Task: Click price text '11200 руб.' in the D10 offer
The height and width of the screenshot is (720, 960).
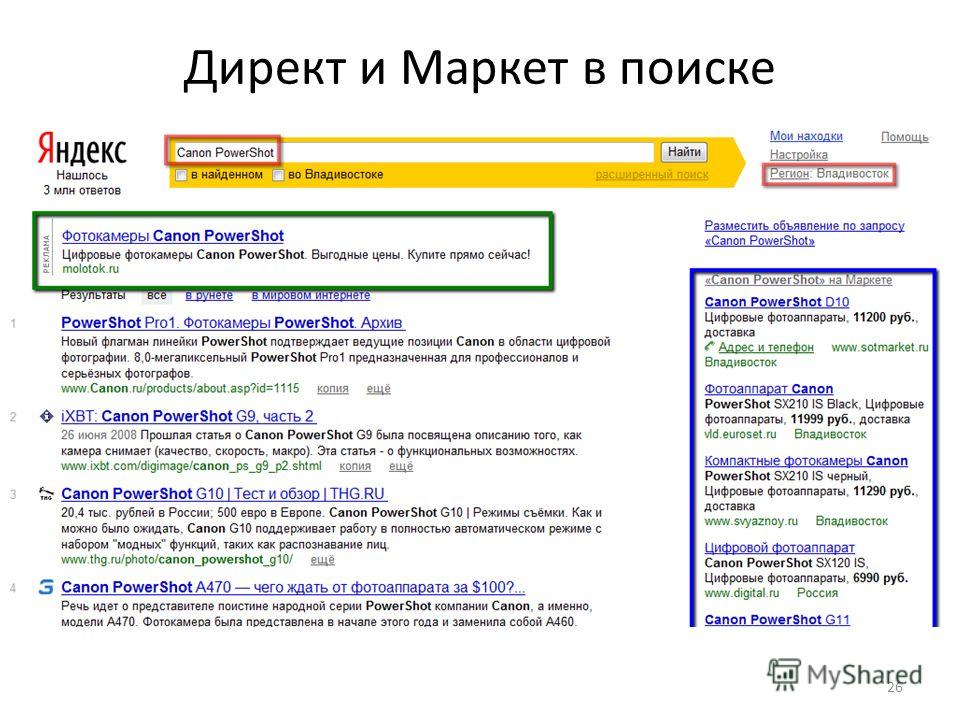Action: pyautogui.click(x=885, y=318)
